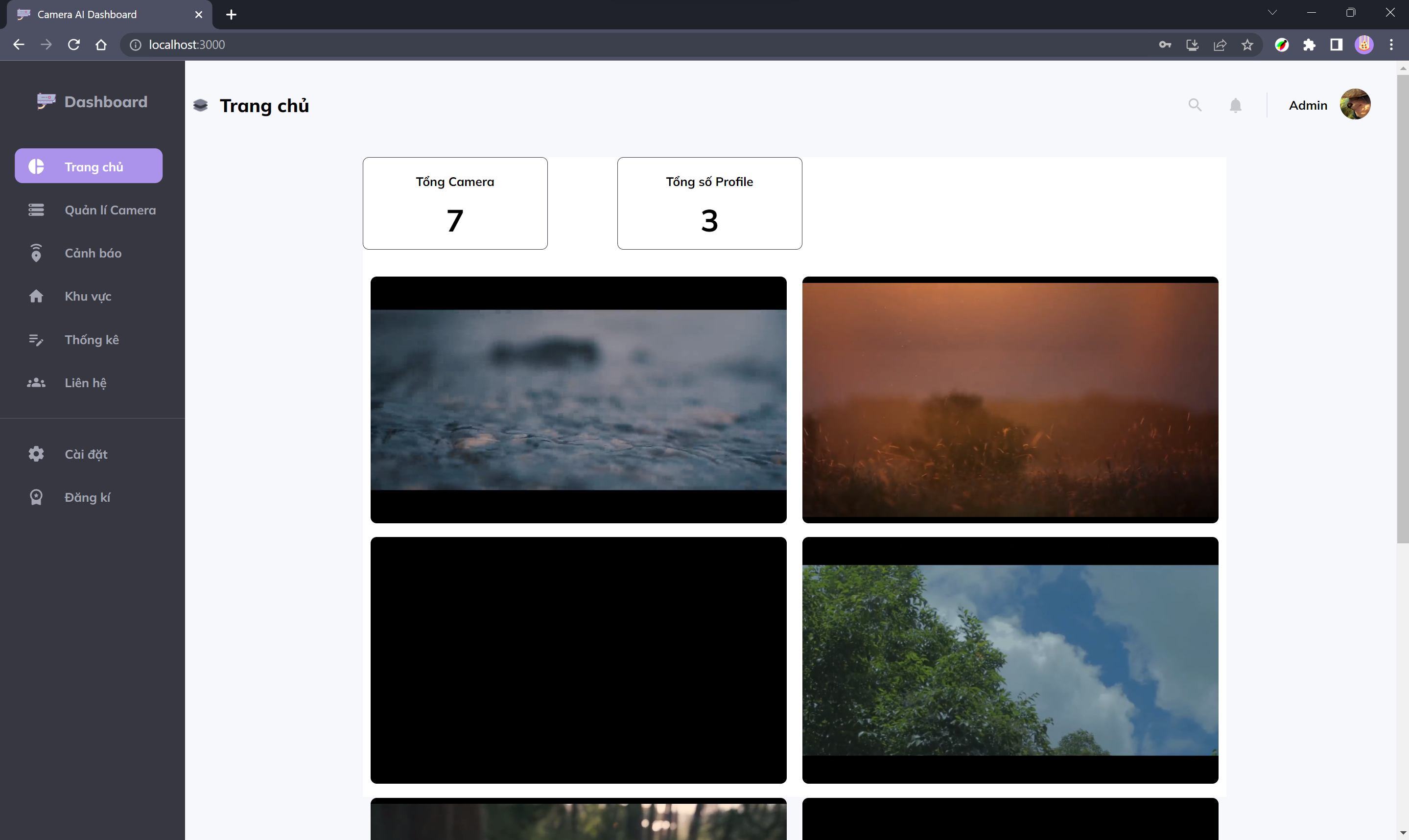The width and height of the screenshot is (1409, 840).
Task: Open Chrome three-dot menu
Action: [1391, 45]
